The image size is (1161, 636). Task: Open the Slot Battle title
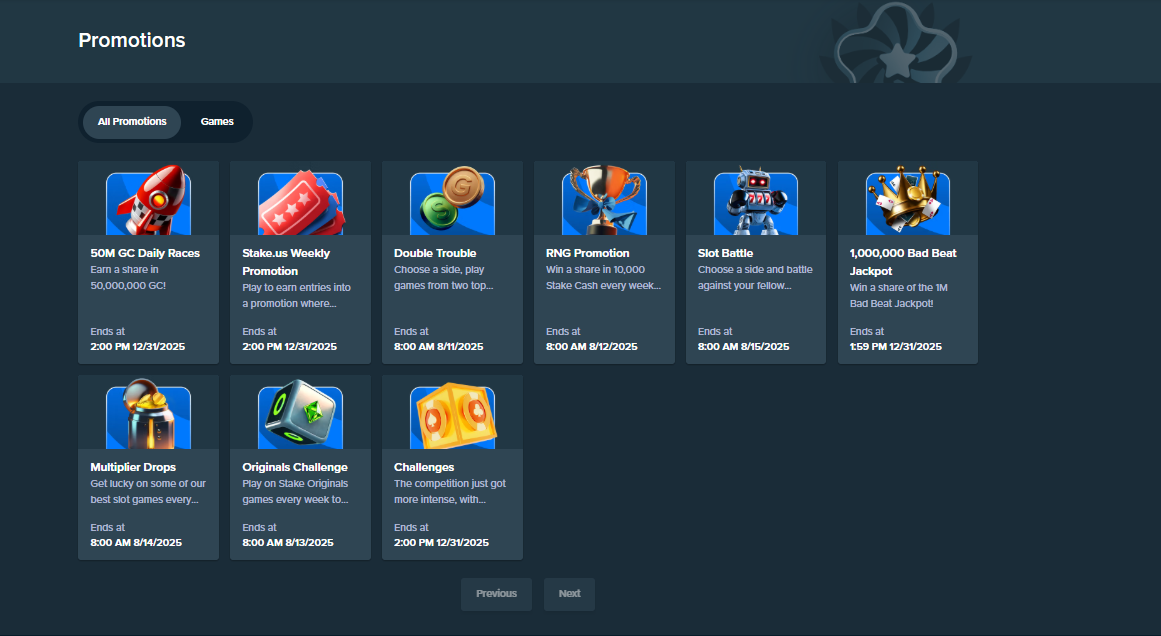tap(726, 253)
